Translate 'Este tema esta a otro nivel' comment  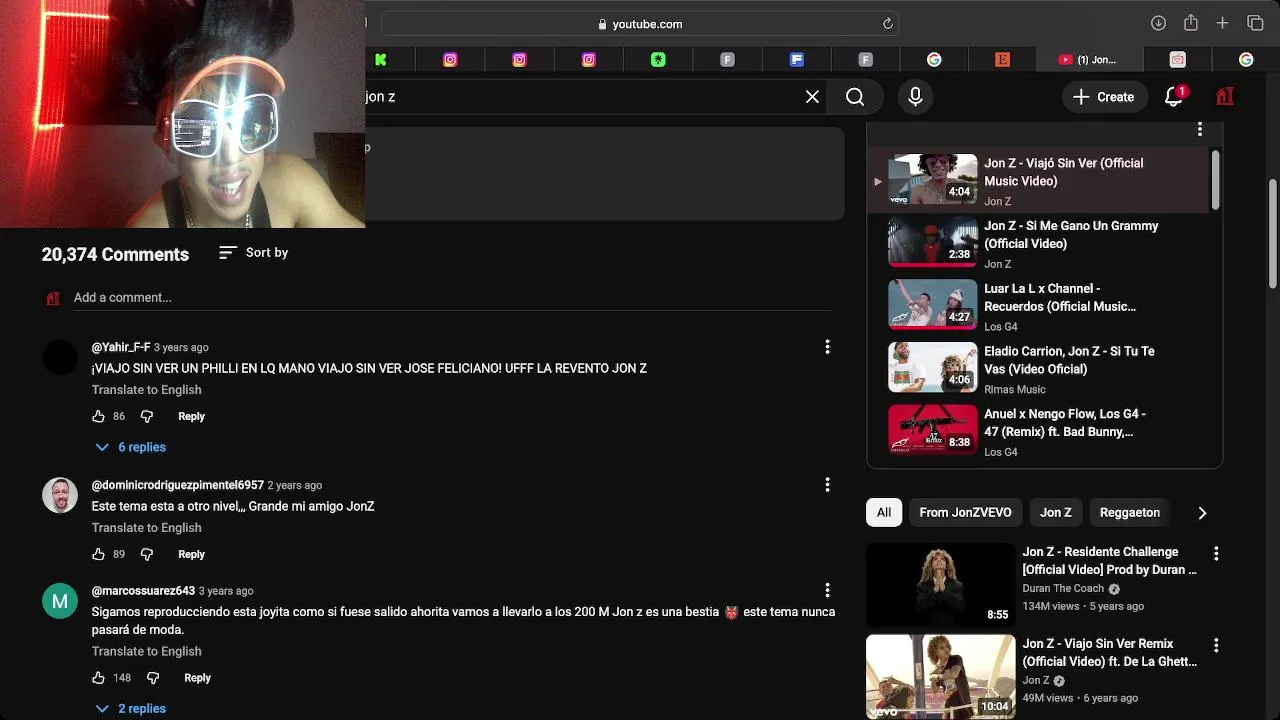point(147,528)
